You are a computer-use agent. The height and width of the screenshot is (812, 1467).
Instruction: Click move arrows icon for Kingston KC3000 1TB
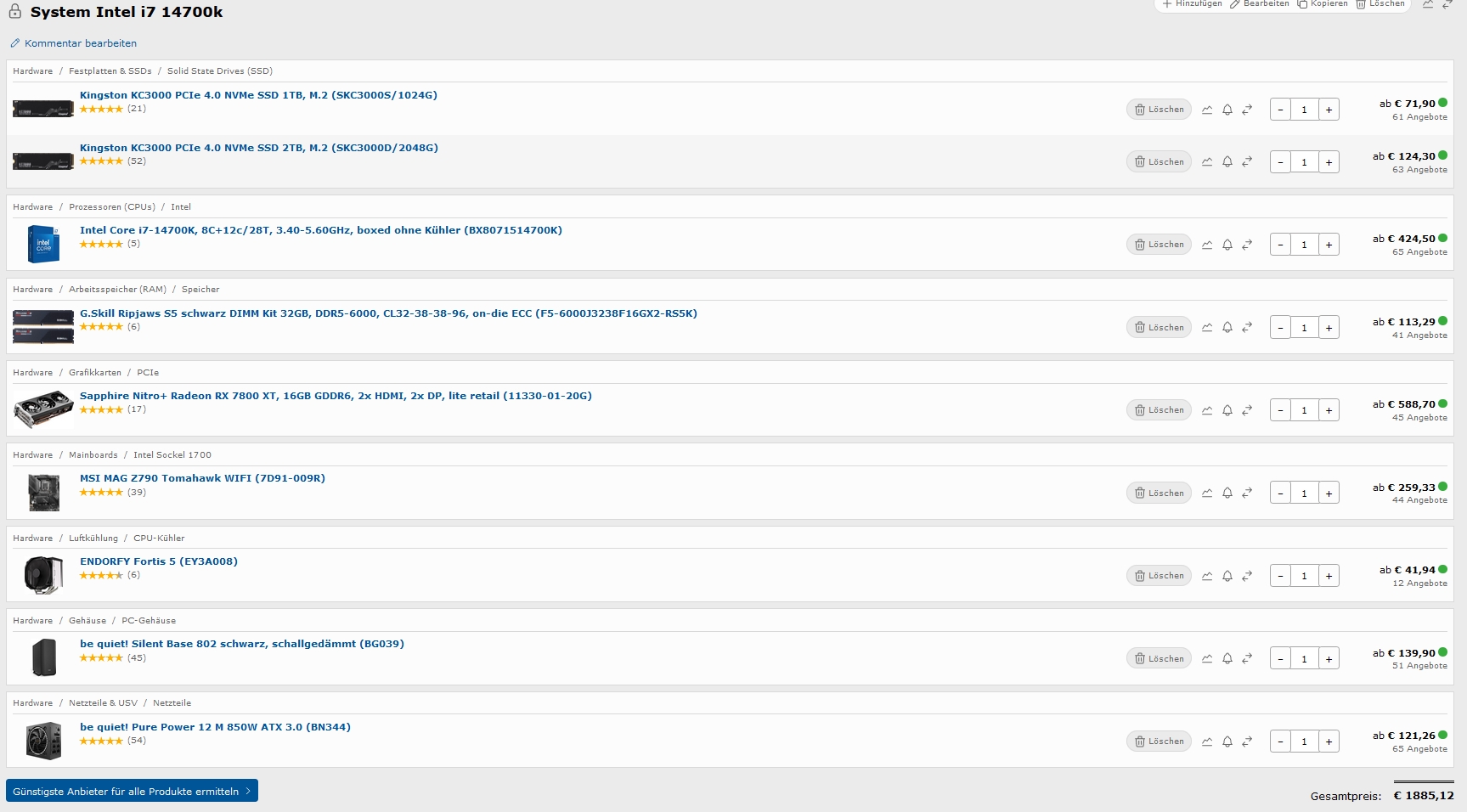coord(1247,110)
